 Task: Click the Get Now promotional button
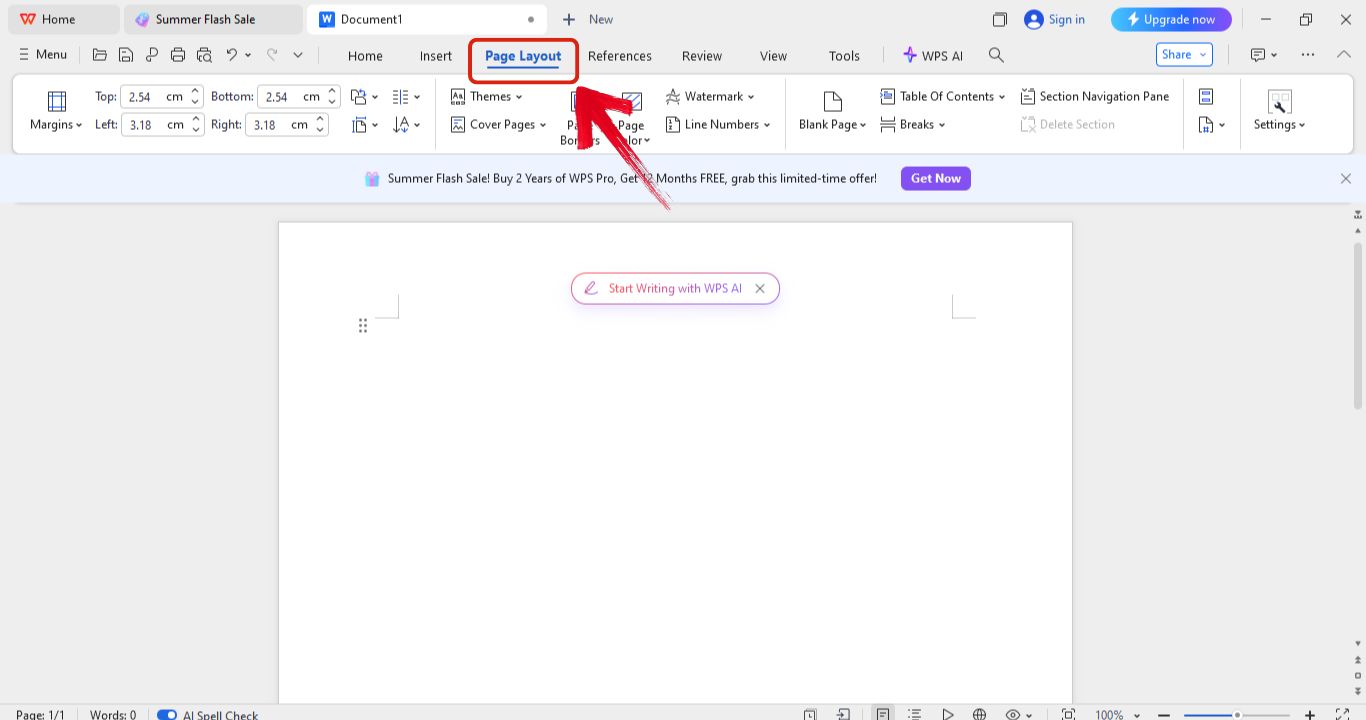click(x=934, y=178)
